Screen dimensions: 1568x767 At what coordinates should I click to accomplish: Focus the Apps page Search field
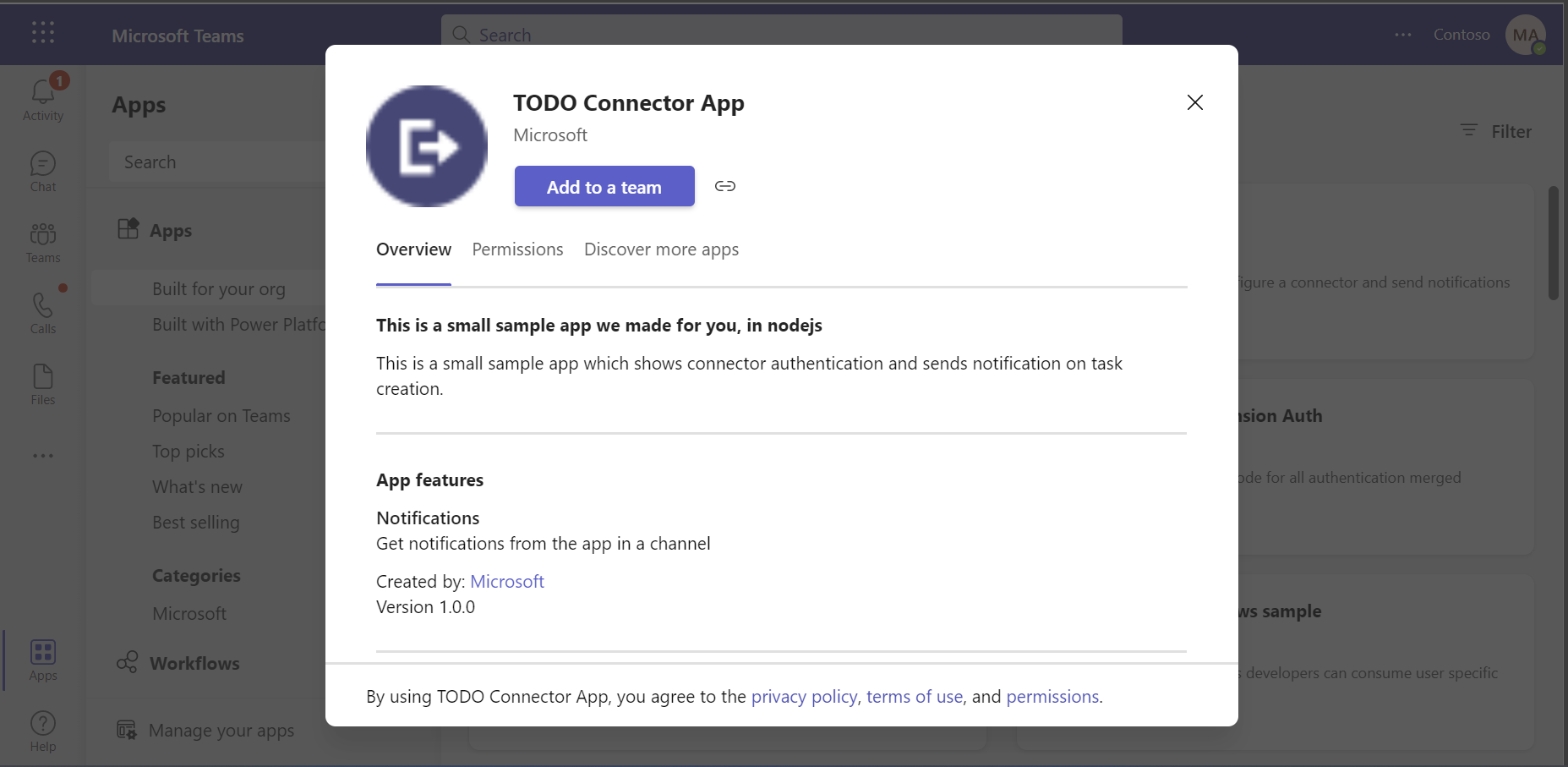click(x=217, y=162)
